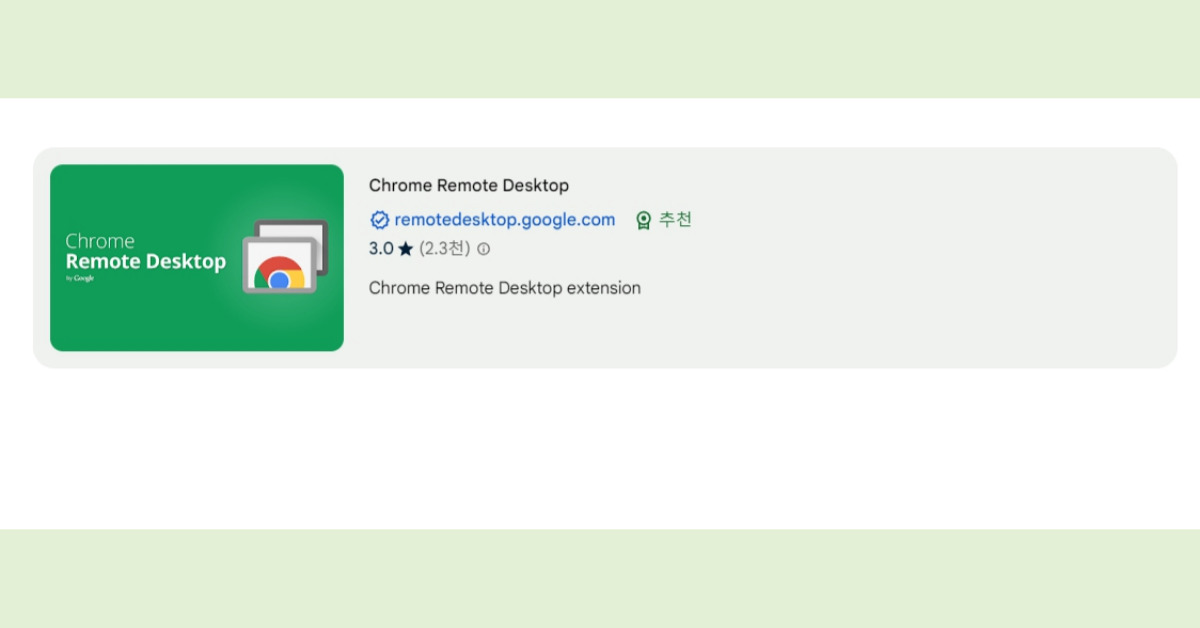This screenshot has width=1200, height=628.
Task: Click the rating info circle icon
Action: pyautogui.click(x=484, y=249)
